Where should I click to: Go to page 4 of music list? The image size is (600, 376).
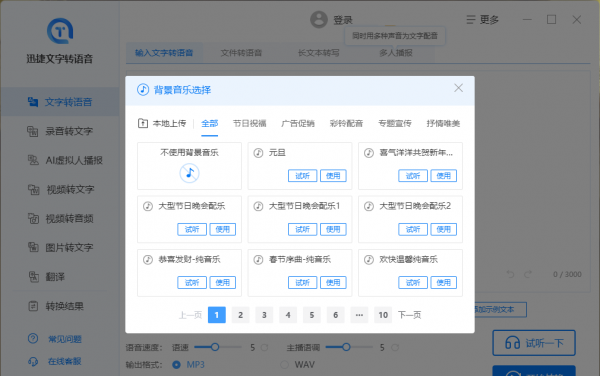288,315
